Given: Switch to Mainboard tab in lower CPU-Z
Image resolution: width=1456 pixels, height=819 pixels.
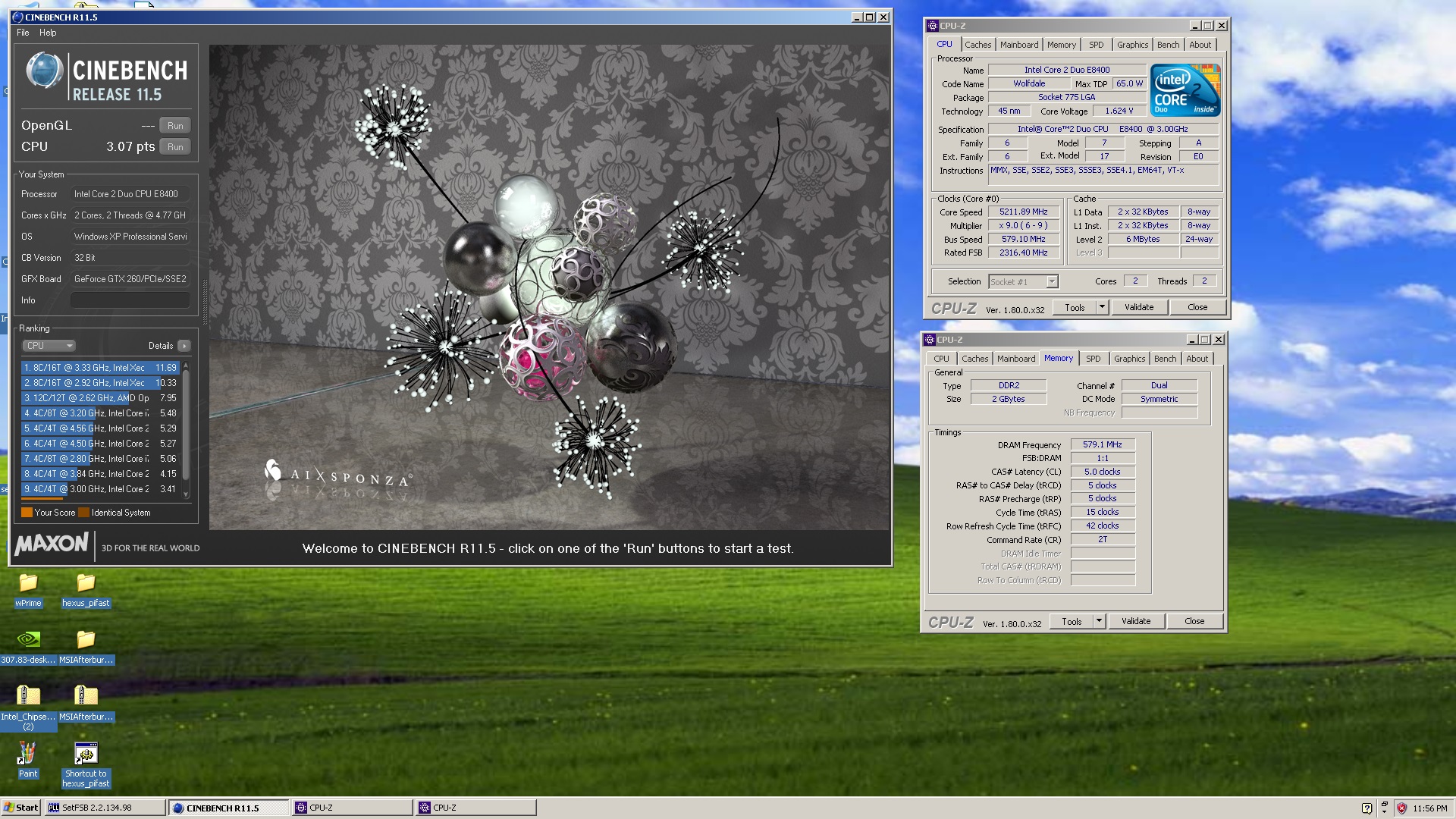Looking at the screenshot, I should tap(1016, 359).
